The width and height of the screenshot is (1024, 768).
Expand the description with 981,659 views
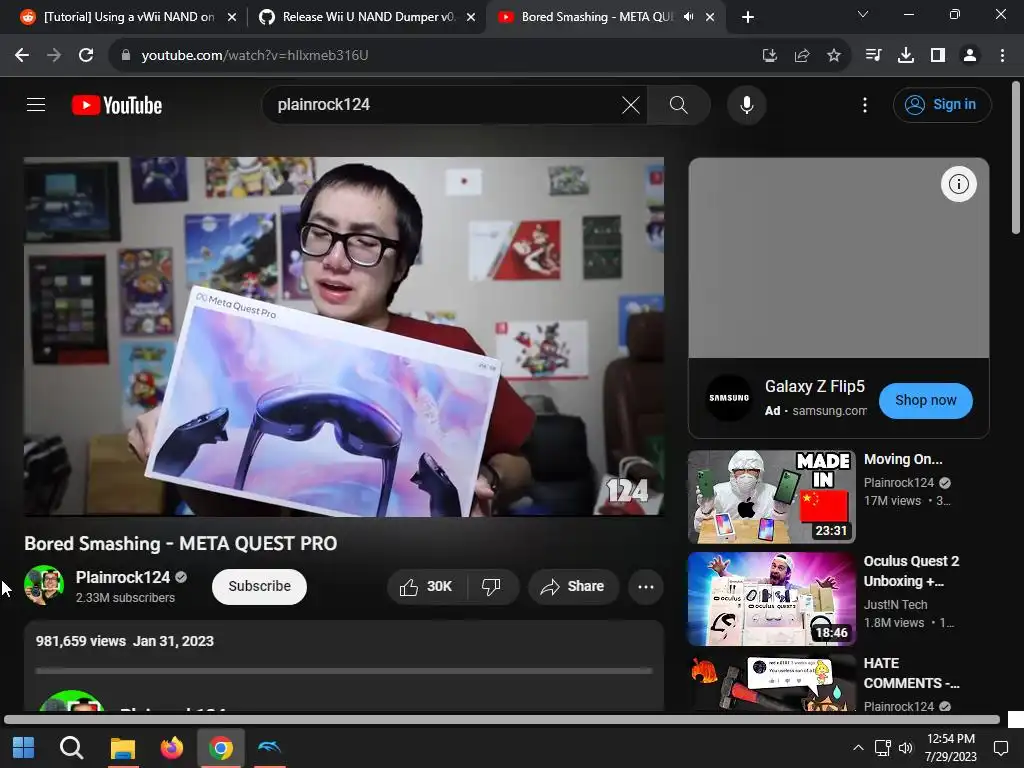point(344,665)
